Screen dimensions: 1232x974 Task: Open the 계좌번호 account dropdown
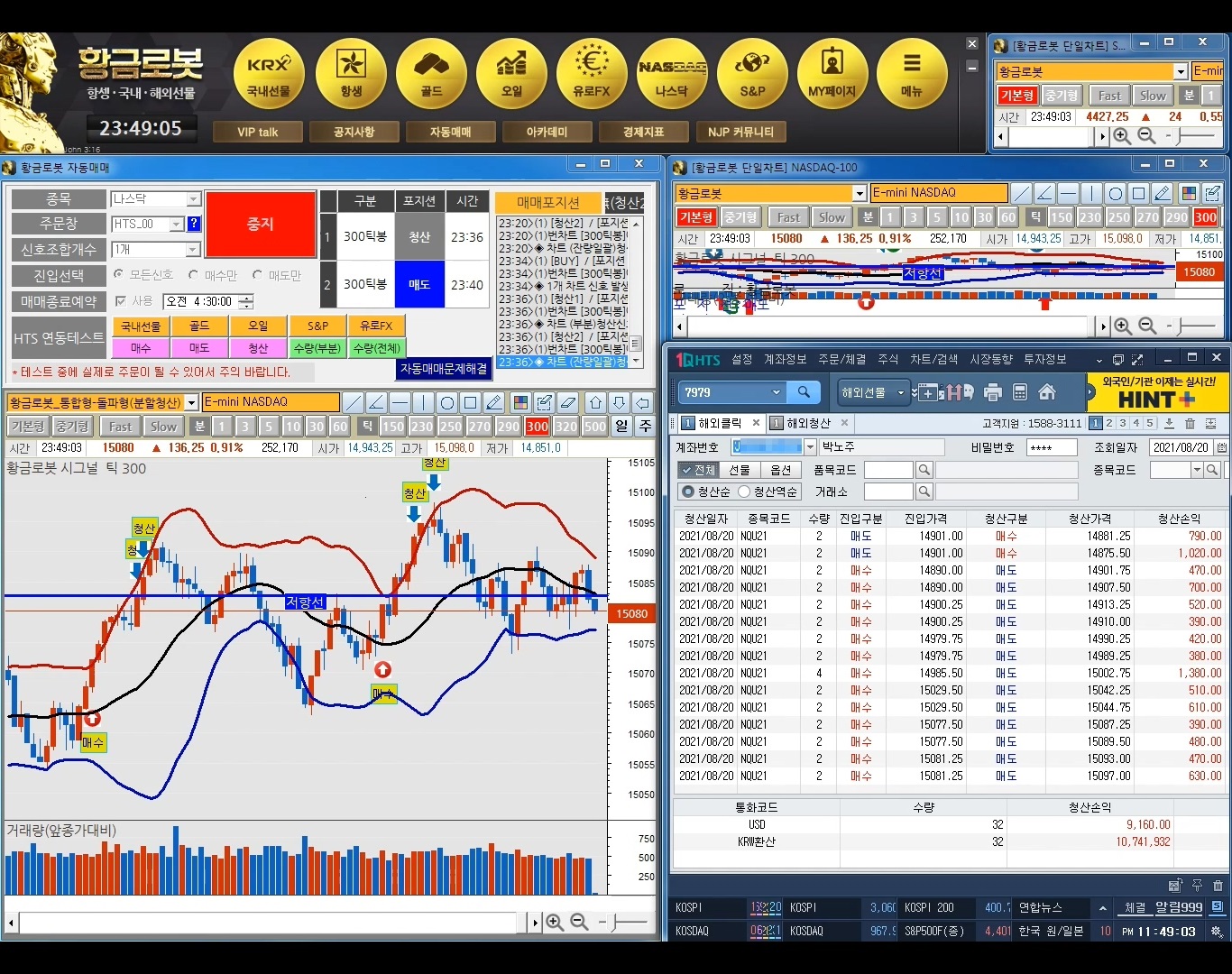810,447
